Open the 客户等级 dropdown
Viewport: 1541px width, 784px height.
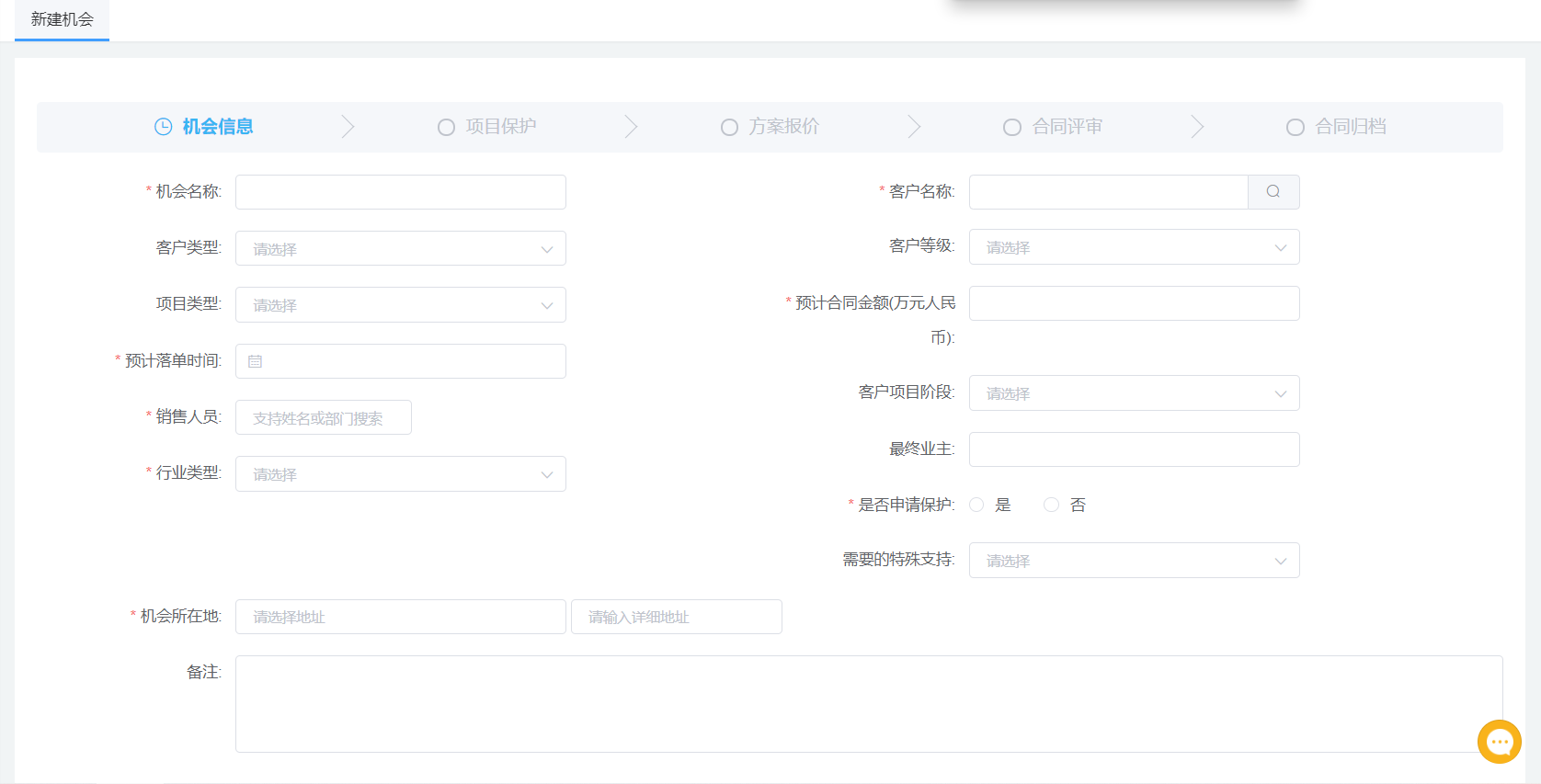[1133, 247]
